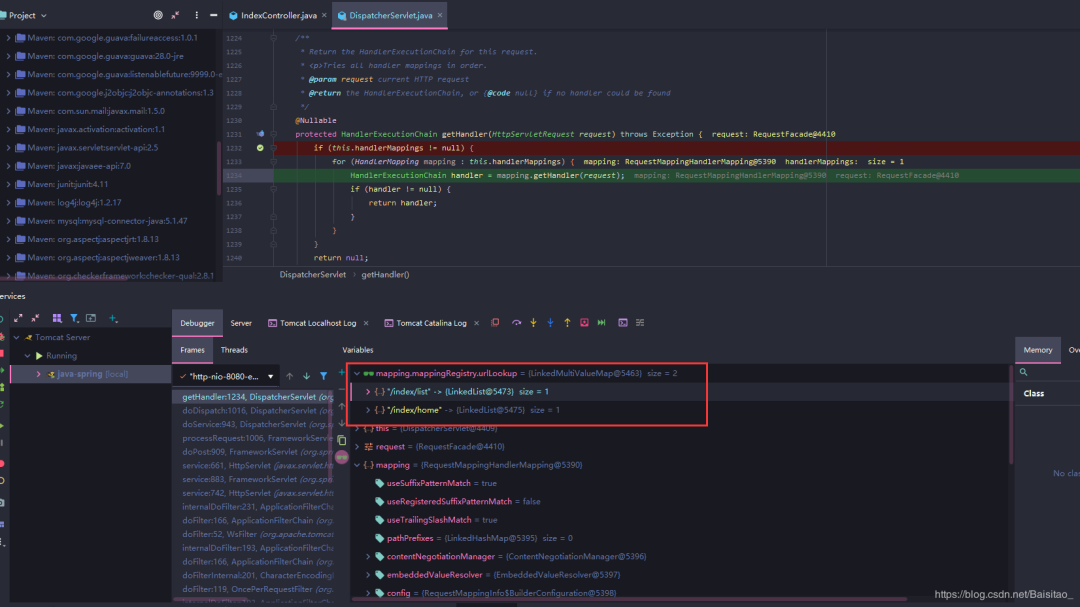Open the Server tab
The image size is (1080, 607).
pos(241,323)
